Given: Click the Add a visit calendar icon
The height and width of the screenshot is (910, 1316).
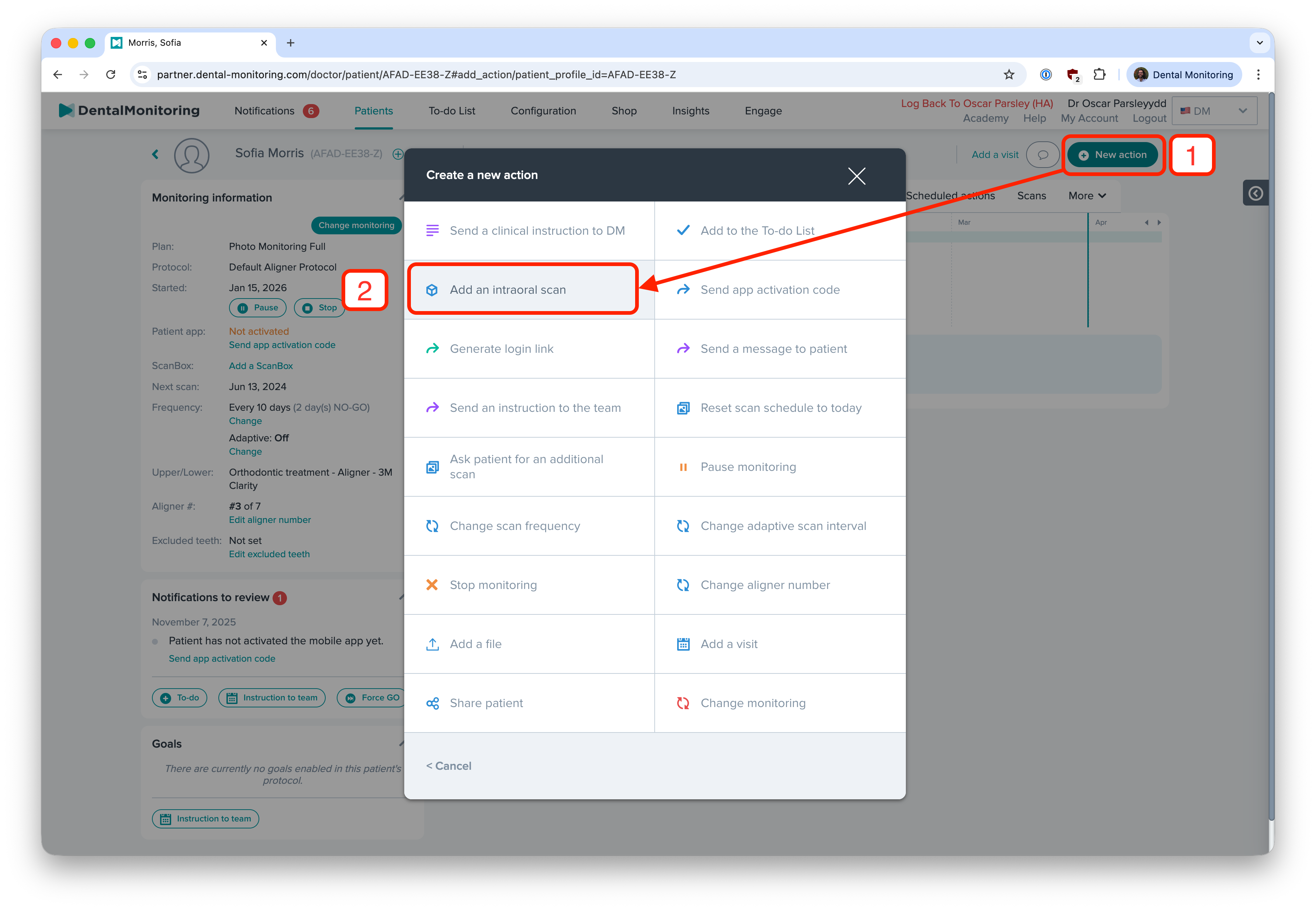Looking at the screenshot, I should [683, 644].
